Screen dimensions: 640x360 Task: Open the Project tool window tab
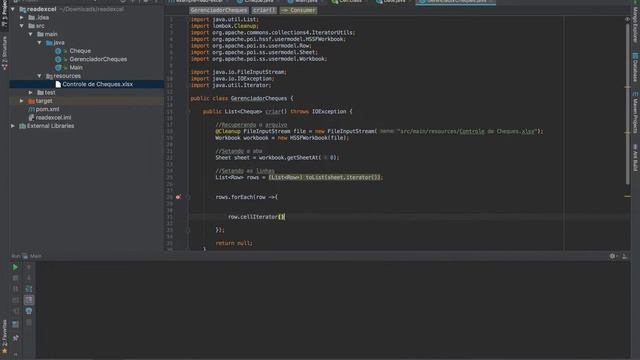[4, 14]
